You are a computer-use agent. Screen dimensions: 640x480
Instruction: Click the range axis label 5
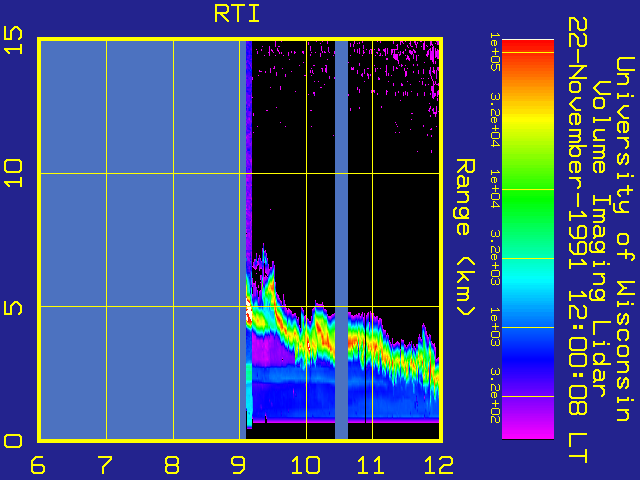[13, 308]
